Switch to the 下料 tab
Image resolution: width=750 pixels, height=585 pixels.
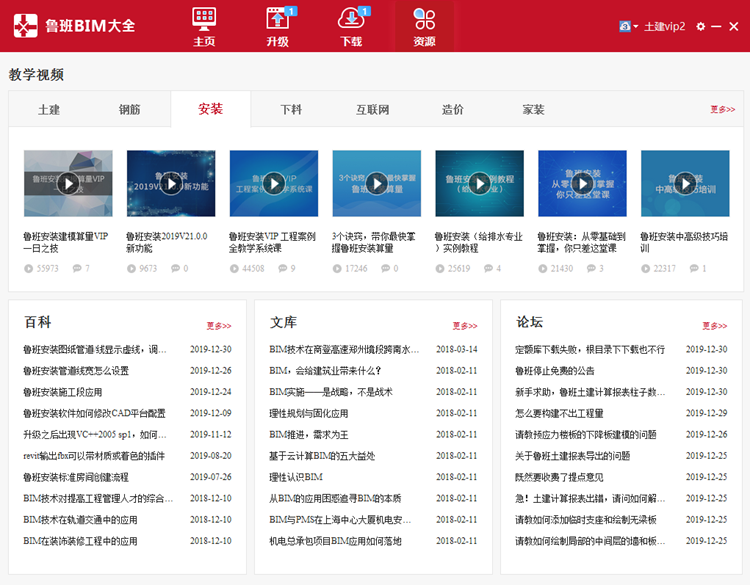[x=291, y=110]
